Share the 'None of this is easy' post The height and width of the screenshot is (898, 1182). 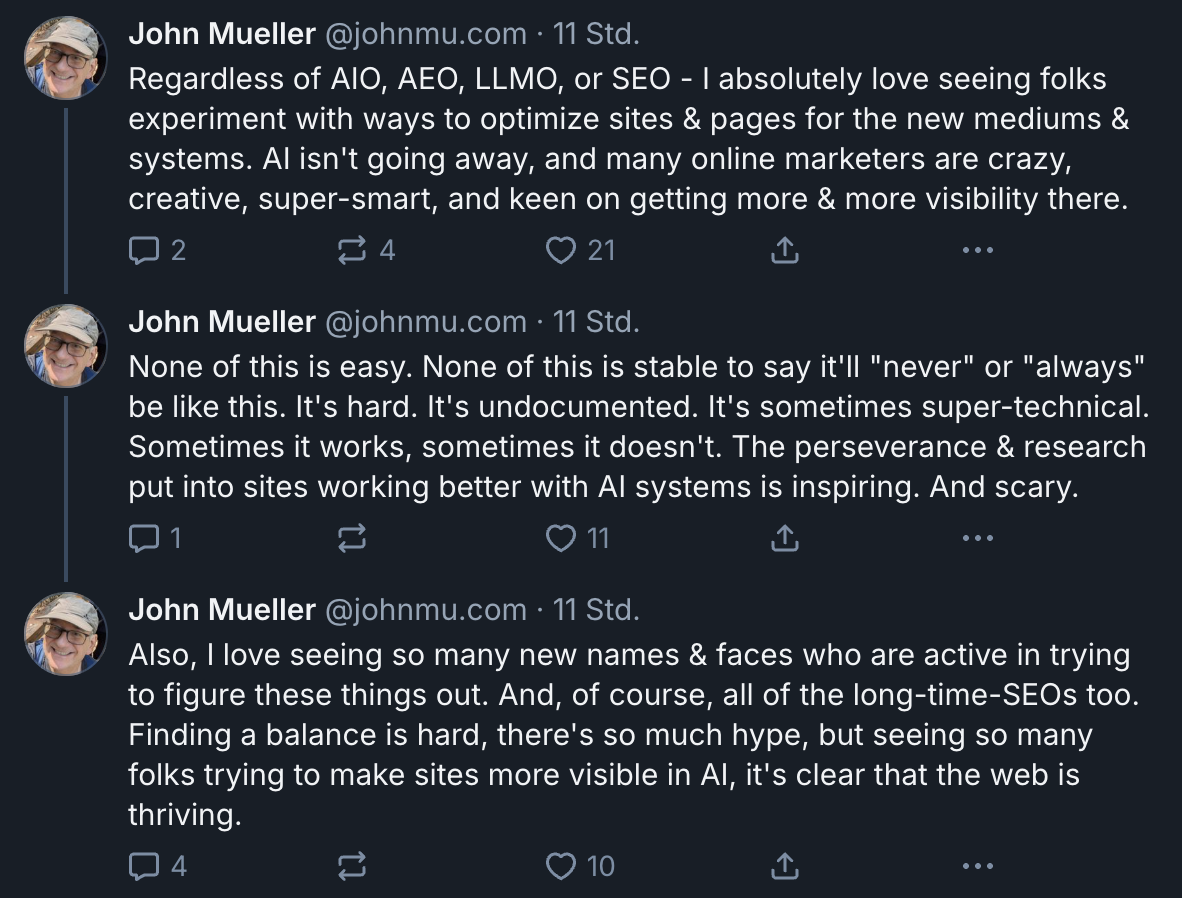coord(785,539)
